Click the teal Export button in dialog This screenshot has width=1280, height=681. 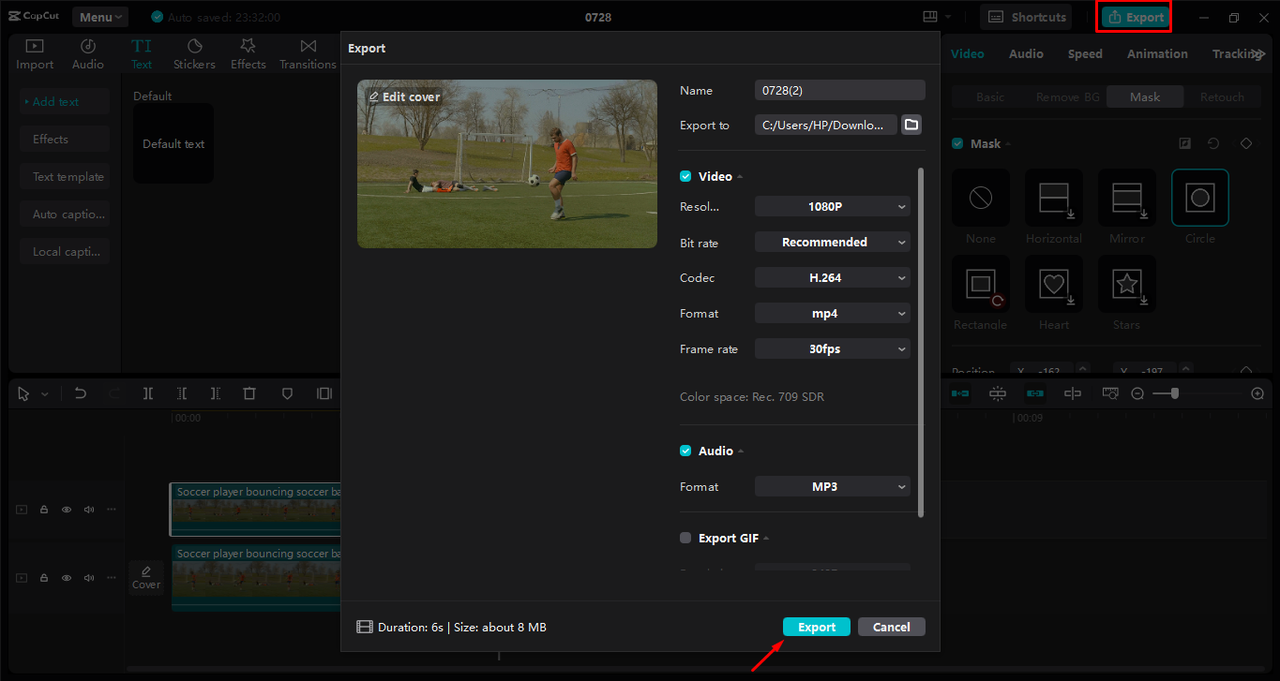(816, 627)
